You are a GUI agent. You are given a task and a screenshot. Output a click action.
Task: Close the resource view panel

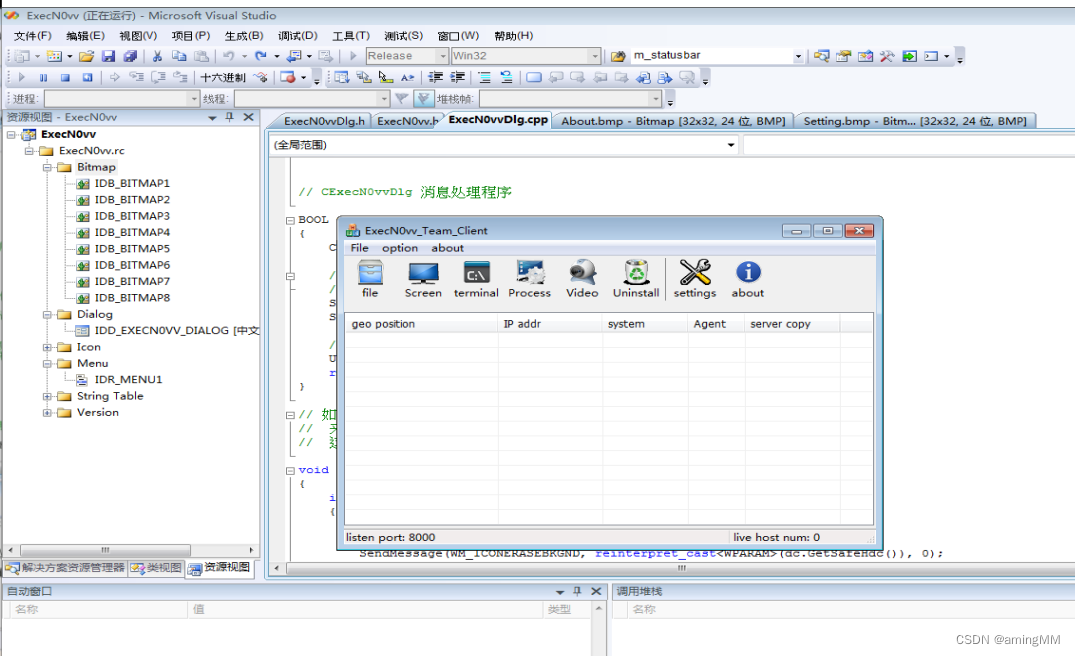[x=248, y=117]
